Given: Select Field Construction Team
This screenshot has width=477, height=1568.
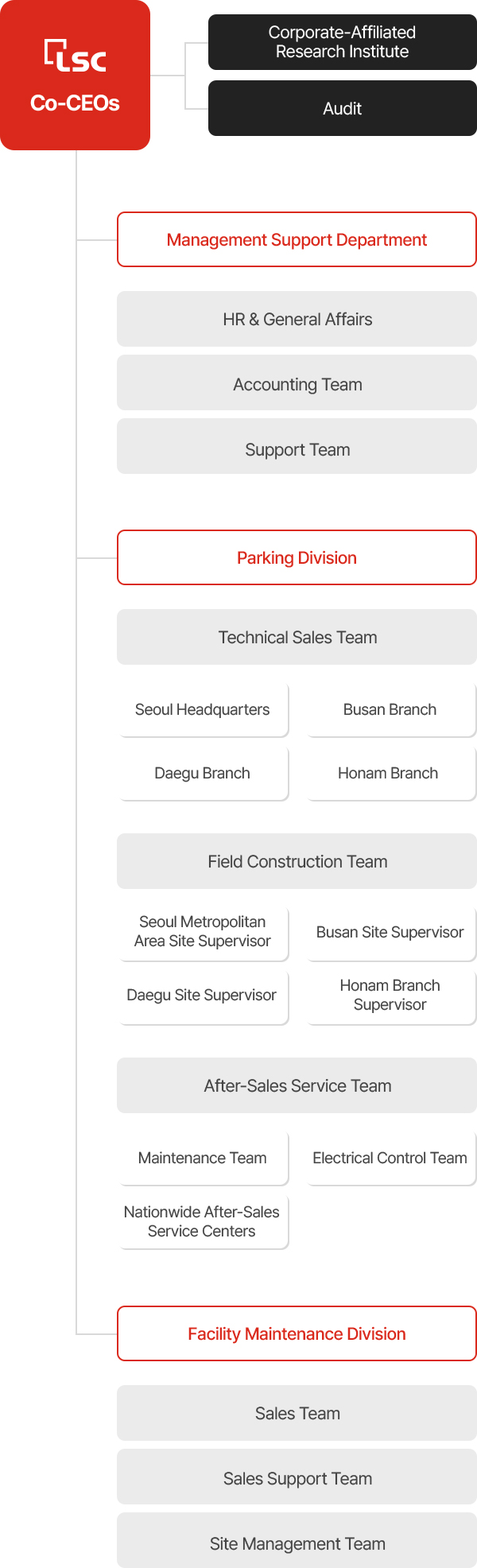Looking at the screenshot, I should 297,861.
